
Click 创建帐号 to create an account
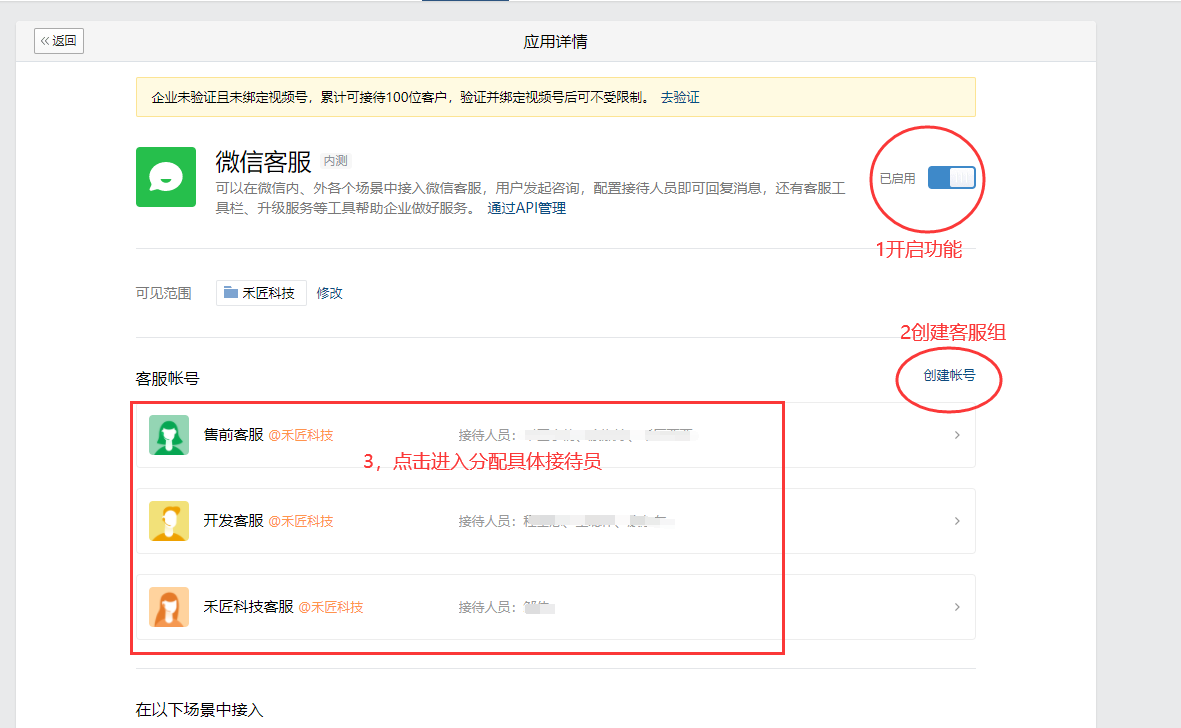pos(949,376)
